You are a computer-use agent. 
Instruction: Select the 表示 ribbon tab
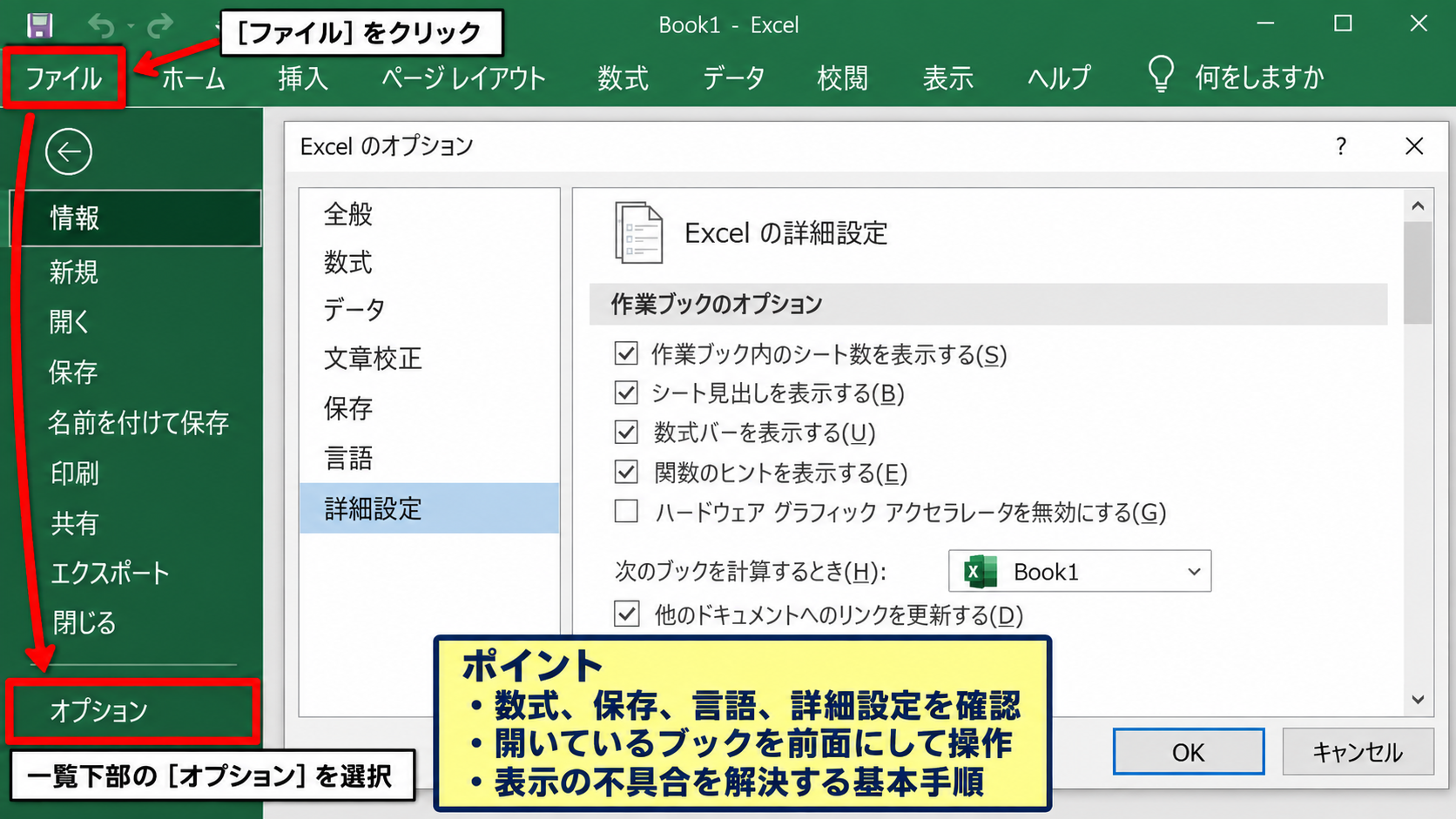pos(948,78)
